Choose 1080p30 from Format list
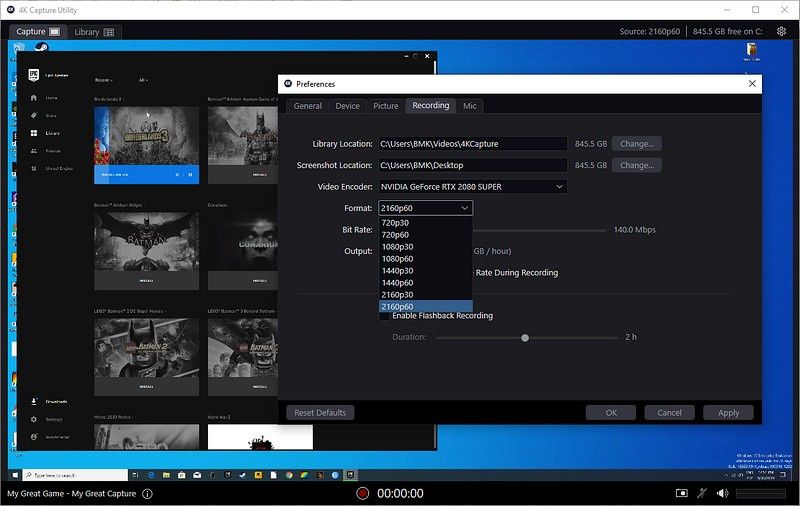 point(426,247)
